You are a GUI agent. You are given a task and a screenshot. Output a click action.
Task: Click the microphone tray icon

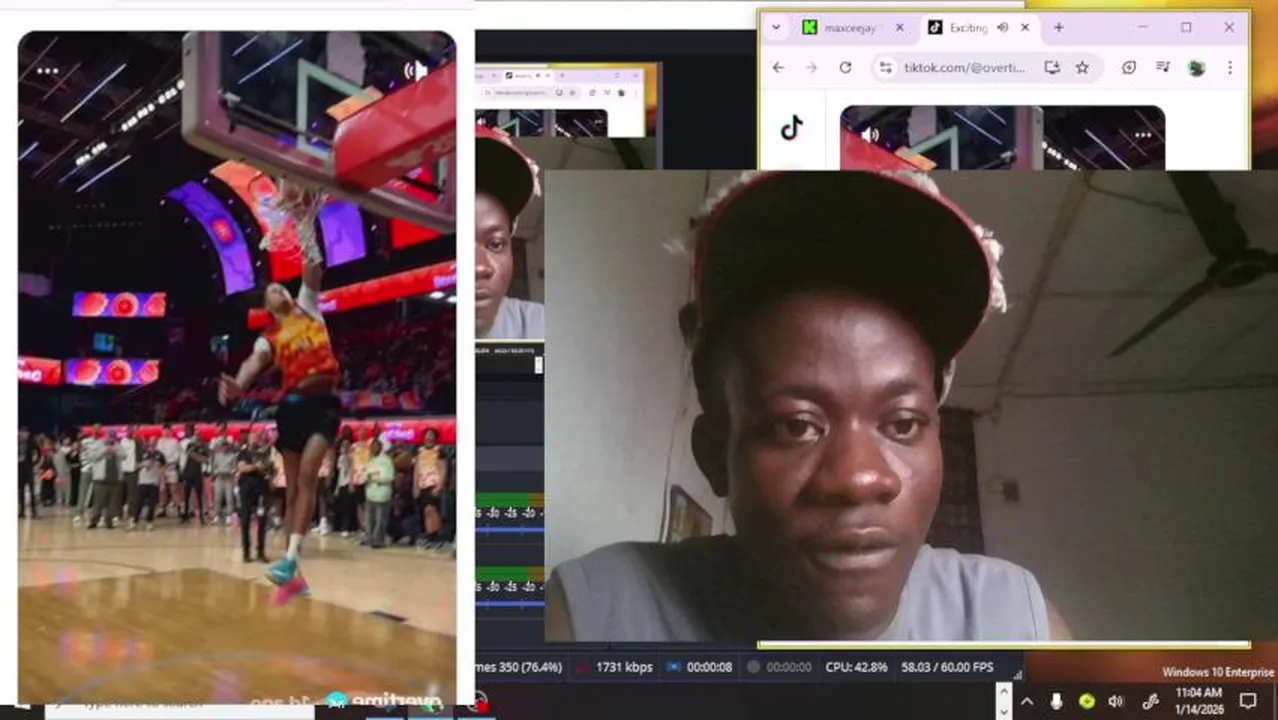click(x=1056, y=702)
